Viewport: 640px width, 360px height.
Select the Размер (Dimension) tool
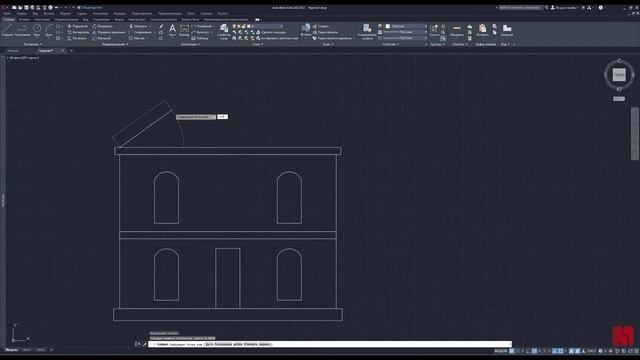pos(184,30)
